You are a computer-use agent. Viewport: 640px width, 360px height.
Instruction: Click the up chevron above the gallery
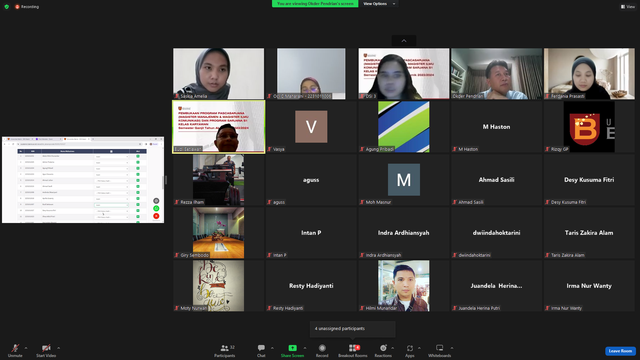pyautogui.click(x=404, y=41)
